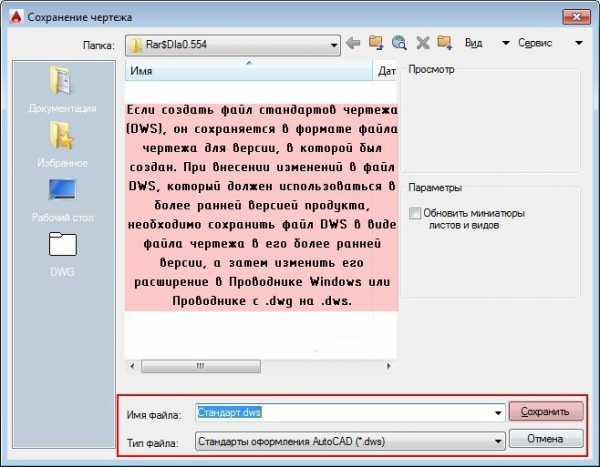Expand the Тип файла format dropdown
The image size is (600, 467).
point(497,439)
